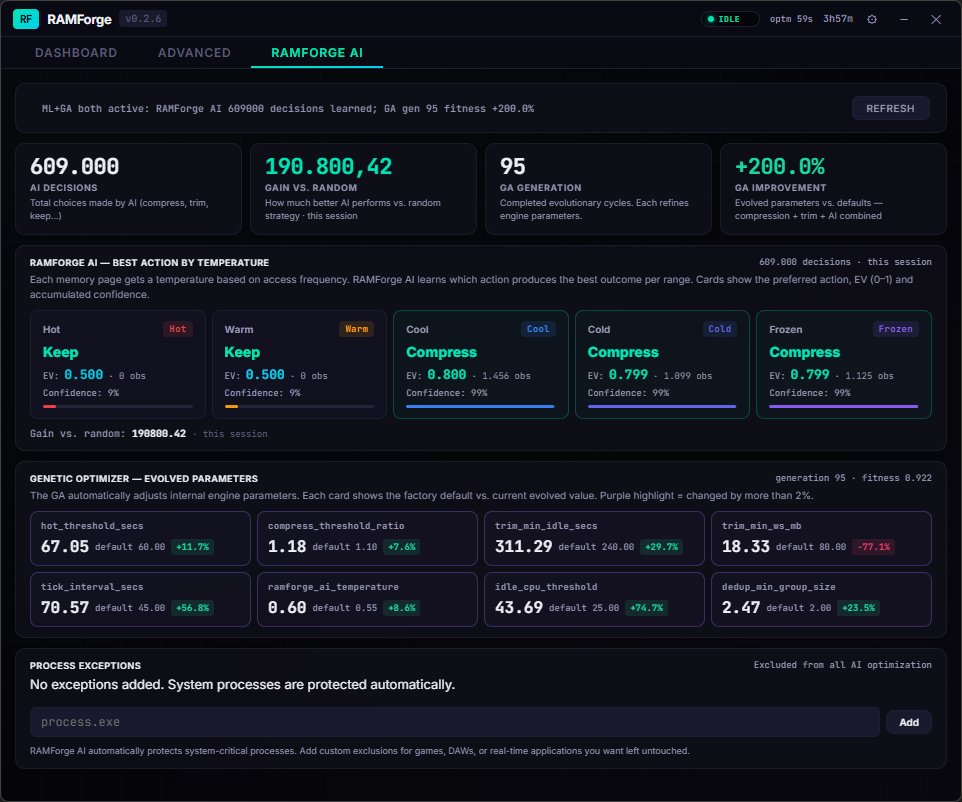Click the +74.7% change badge

tap(647, 608)
